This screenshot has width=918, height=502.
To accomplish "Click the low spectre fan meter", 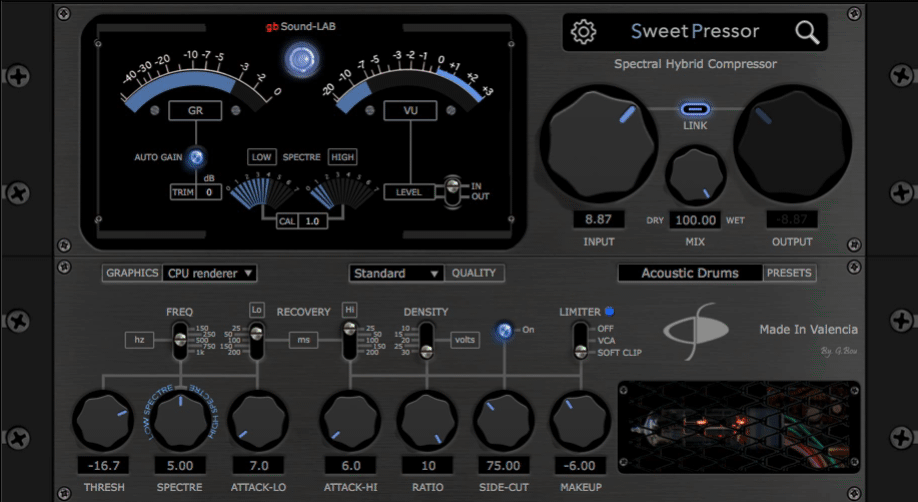I will (263, 192).
